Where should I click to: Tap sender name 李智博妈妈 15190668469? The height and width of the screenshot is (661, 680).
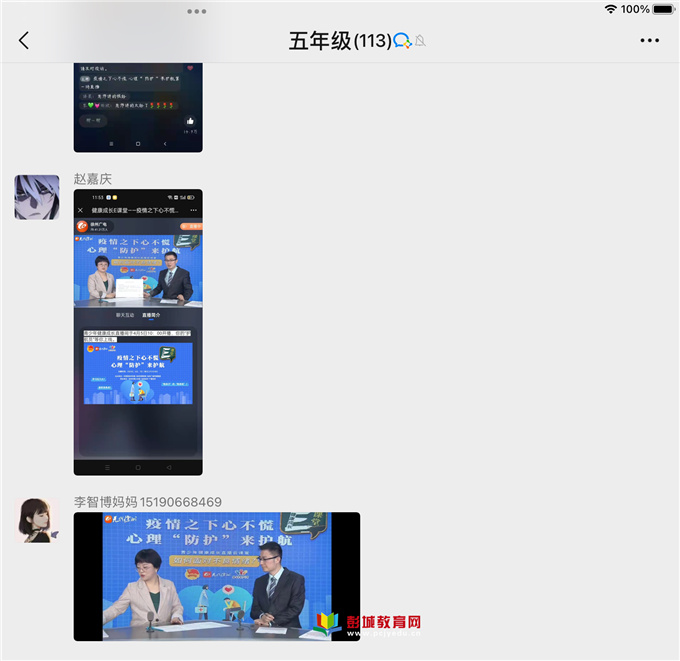(x=147, y=502)
